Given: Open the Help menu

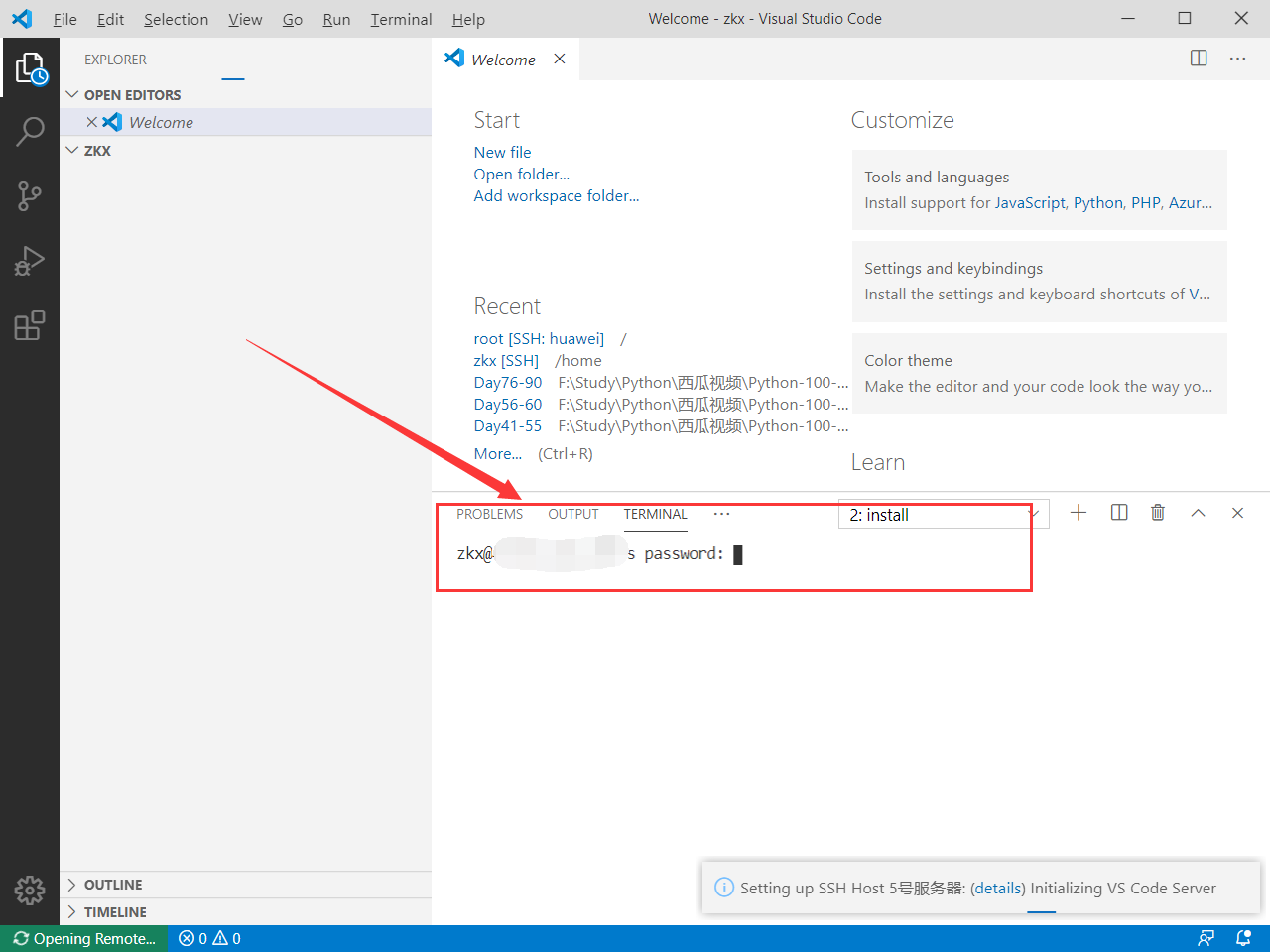Looking at the screenshot, I should pyautogui.click(x=468, y=19).
